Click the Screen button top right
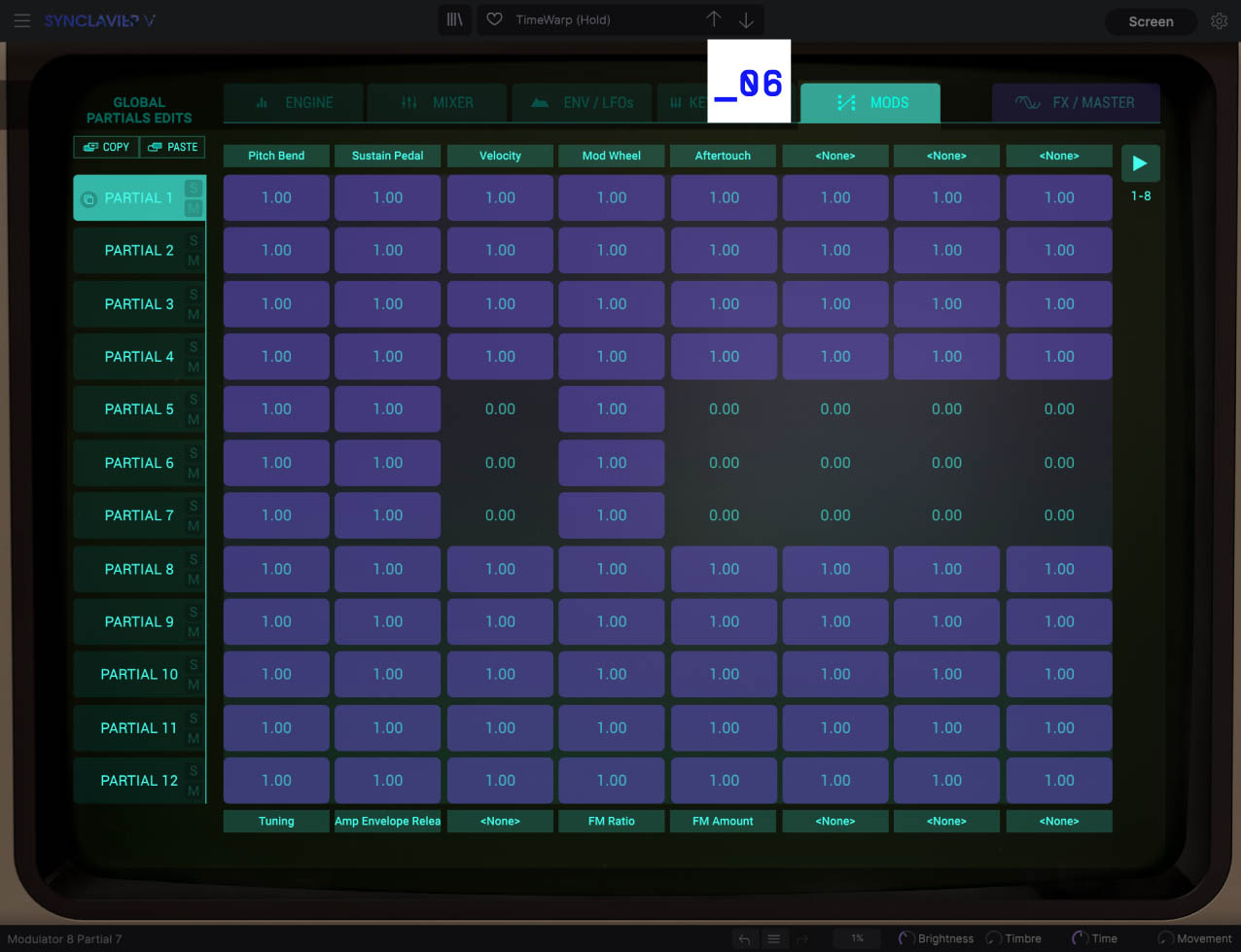Viewport: 1241px width, 952px height. point(1151,20)
